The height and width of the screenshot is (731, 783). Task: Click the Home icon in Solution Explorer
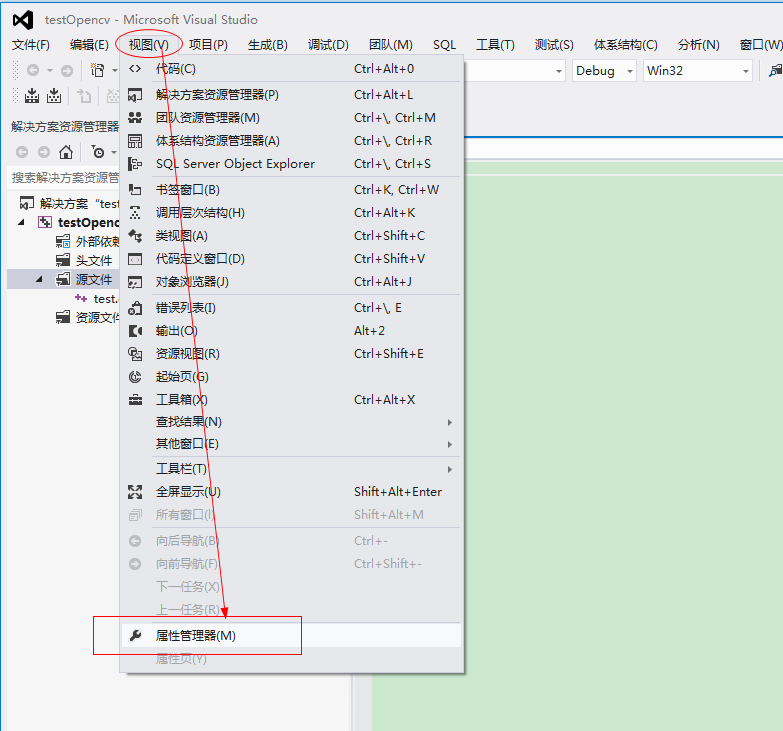point(66,152)
